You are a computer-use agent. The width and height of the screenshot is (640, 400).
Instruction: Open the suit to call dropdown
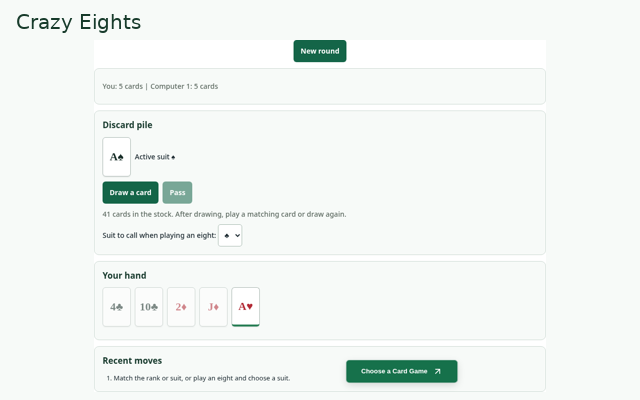(230, 235)
